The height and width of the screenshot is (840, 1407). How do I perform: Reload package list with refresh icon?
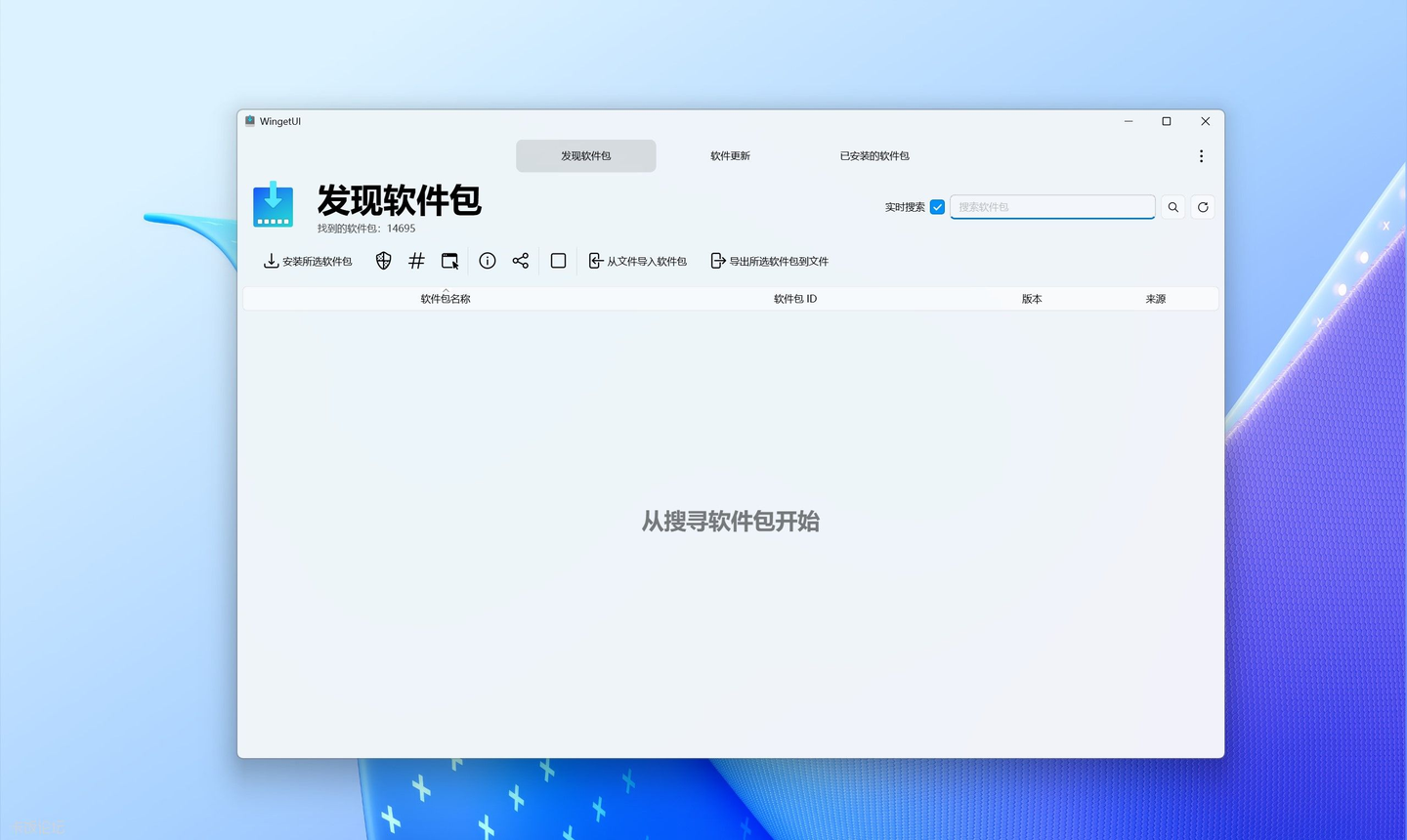[x=1203, y=206]
